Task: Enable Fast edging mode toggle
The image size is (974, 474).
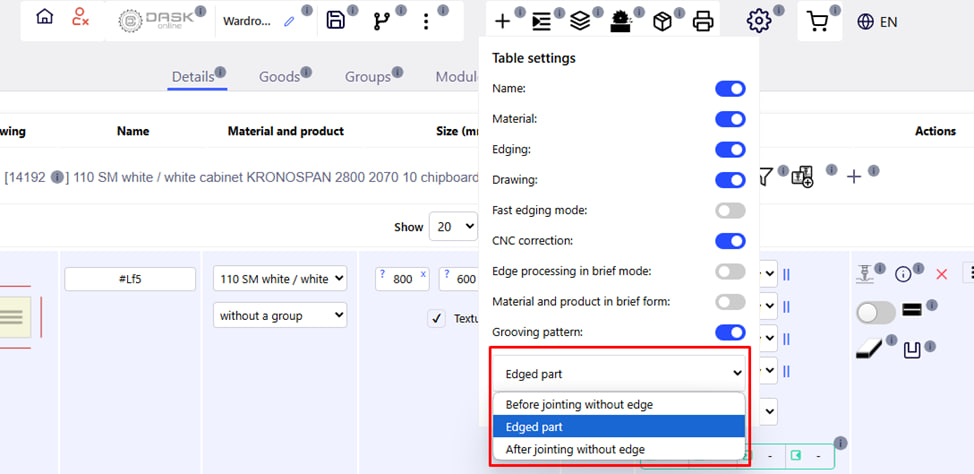Action: 730,210
